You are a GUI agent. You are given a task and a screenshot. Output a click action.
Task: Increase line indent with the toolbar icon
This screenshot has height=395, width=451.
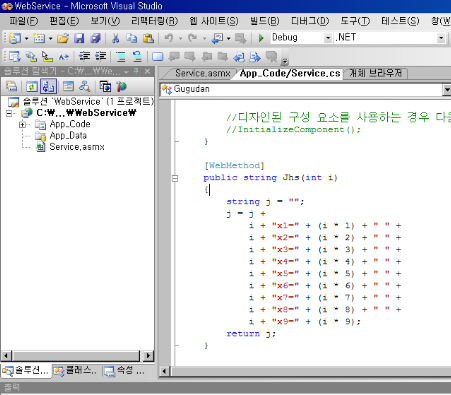[x=100, y=57]
